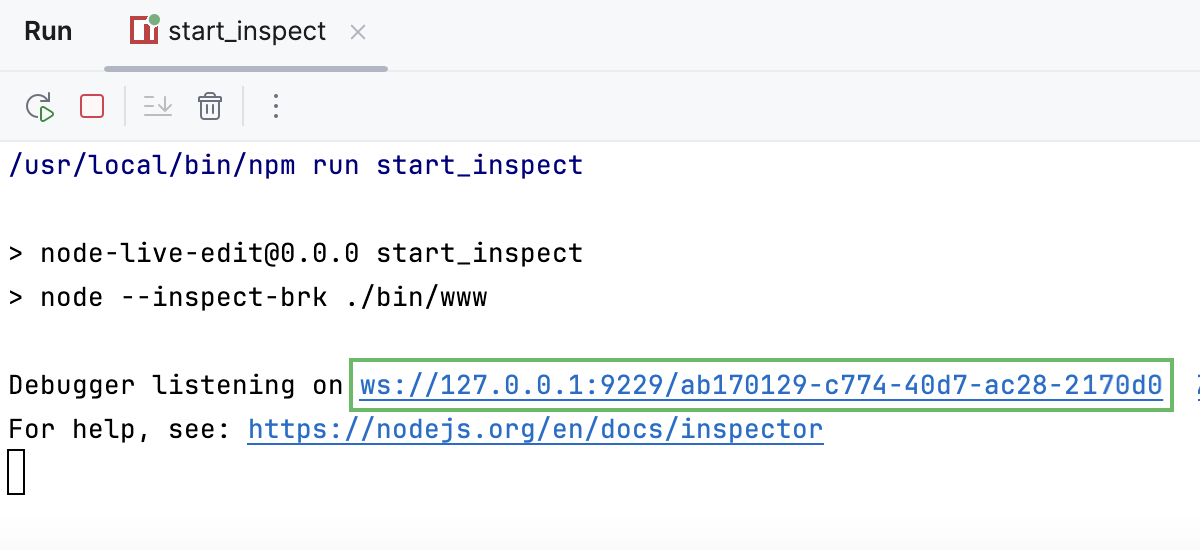Click the scroll to end icon
The width and height of the screenshot is (1200, 550).
click(x=158, y=106)
